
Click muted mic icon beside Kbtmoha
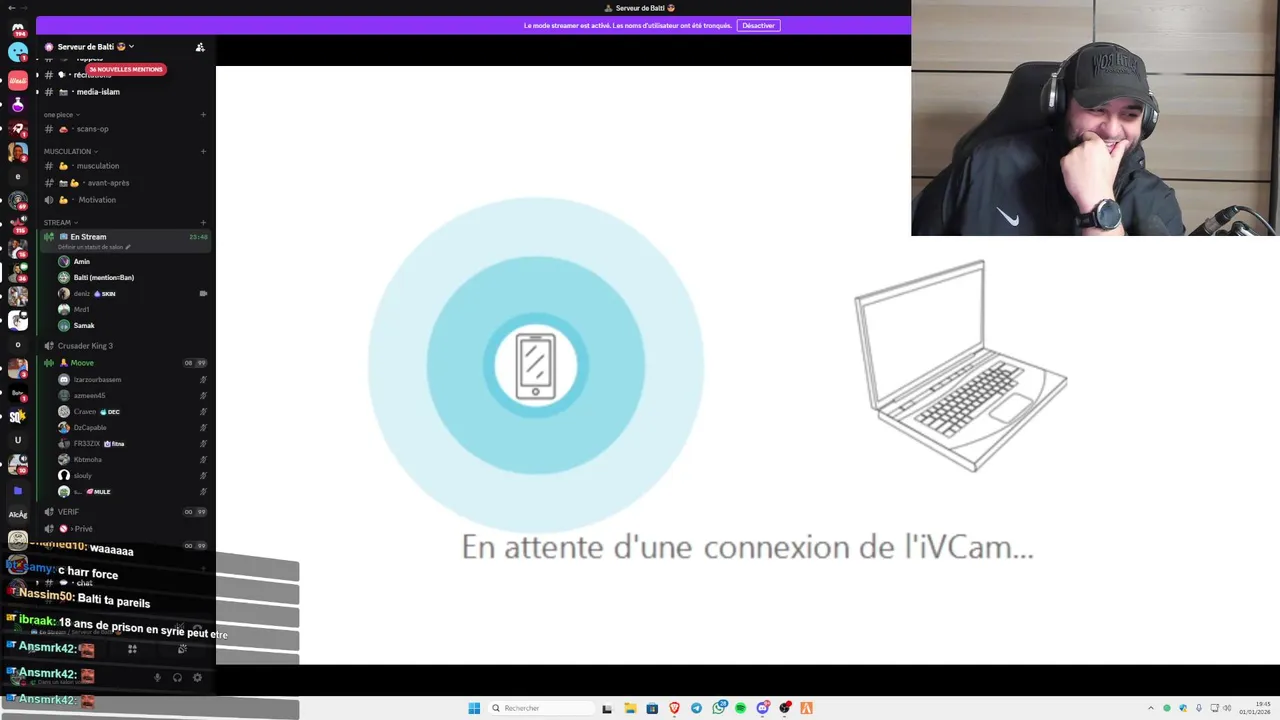point(203,460)
